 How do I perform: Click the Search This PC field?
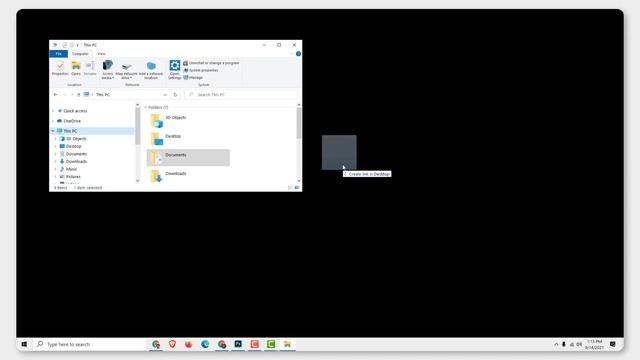242,95
